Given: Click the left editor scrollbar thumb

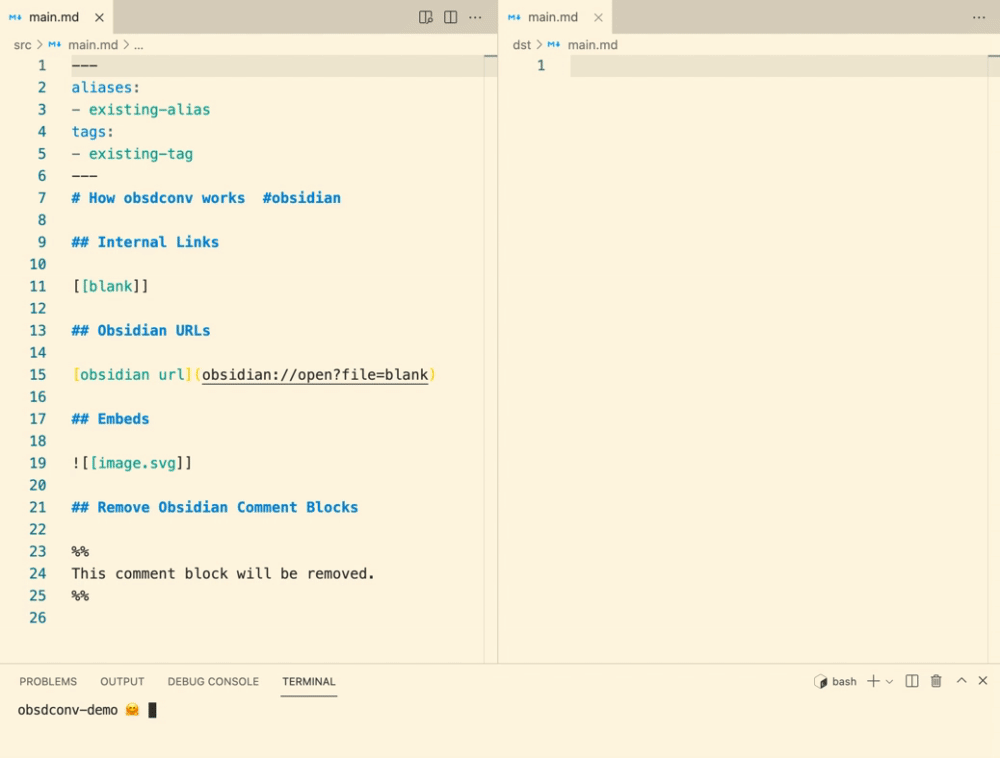Looking at the screenshot, I should point(490,56).
